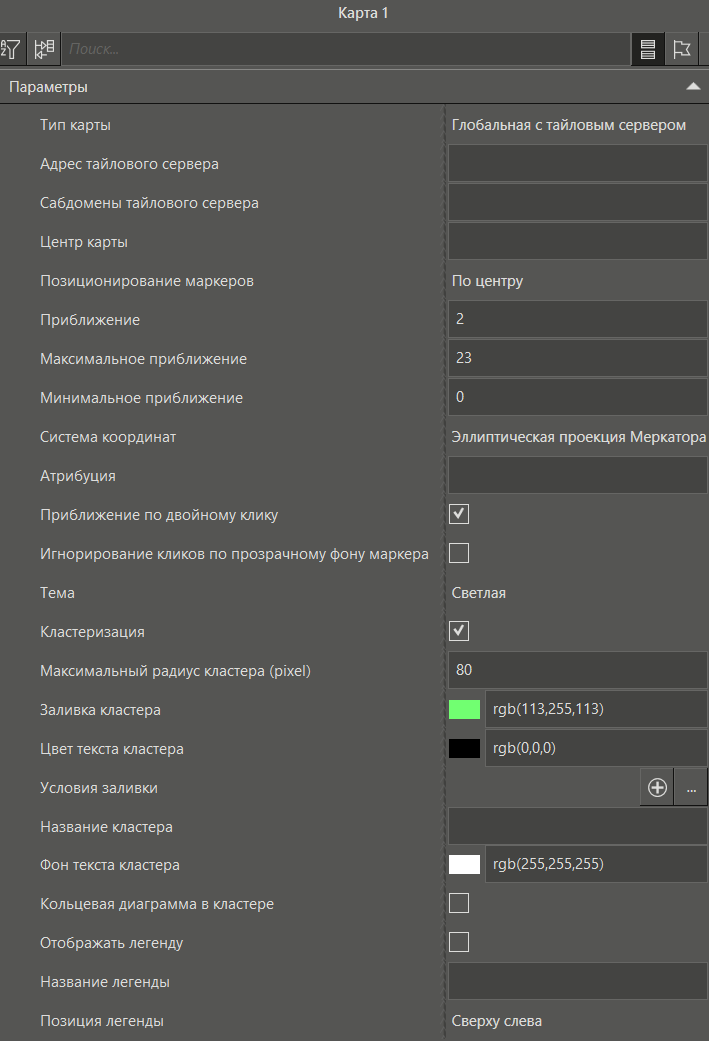Collapse the Параметры section arrow

693,87
